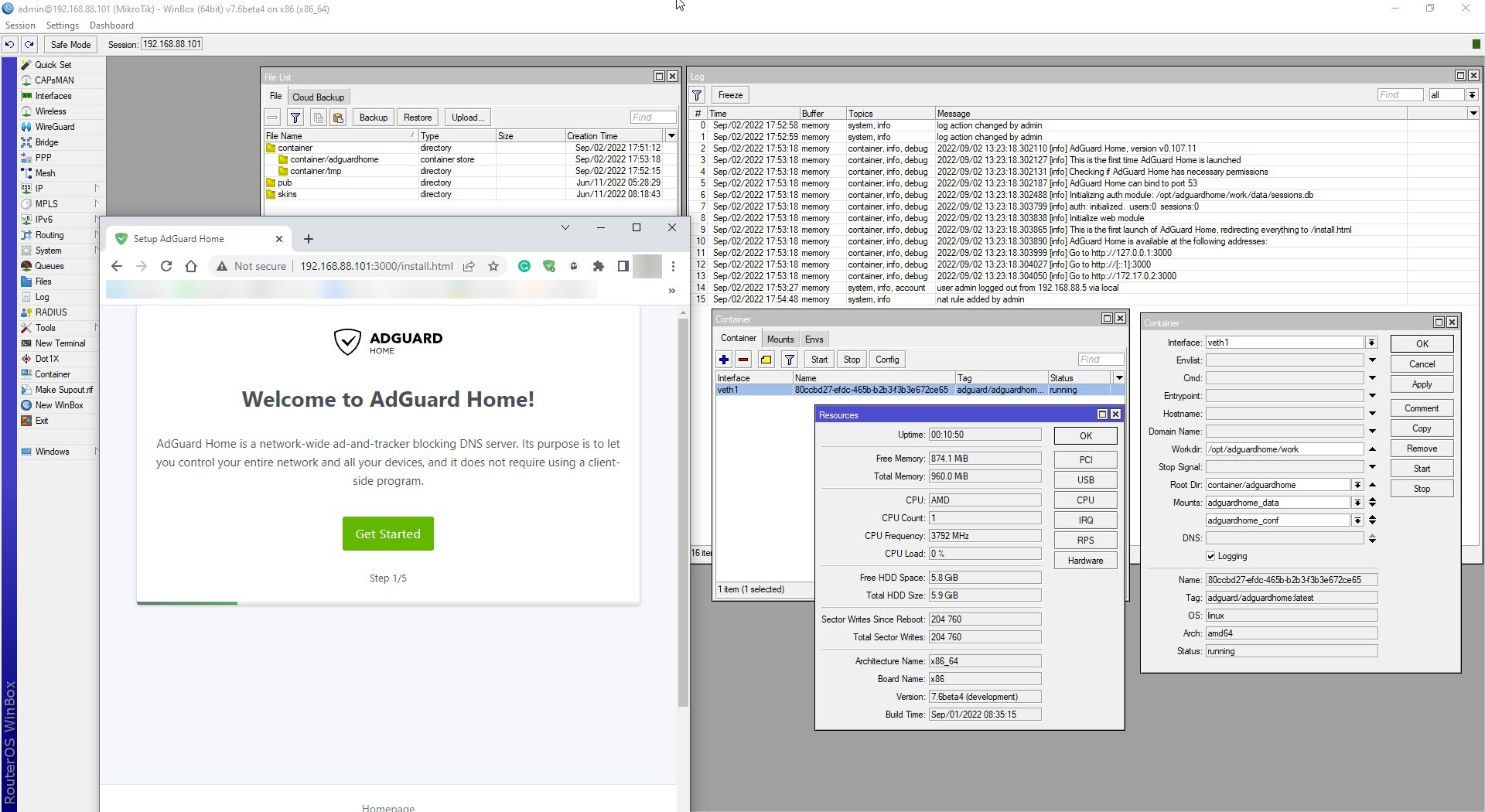1485x812 pixels.
Task: Open Quick Set from the sidebar
Action: pyautogui.click(x=53, y=65)
